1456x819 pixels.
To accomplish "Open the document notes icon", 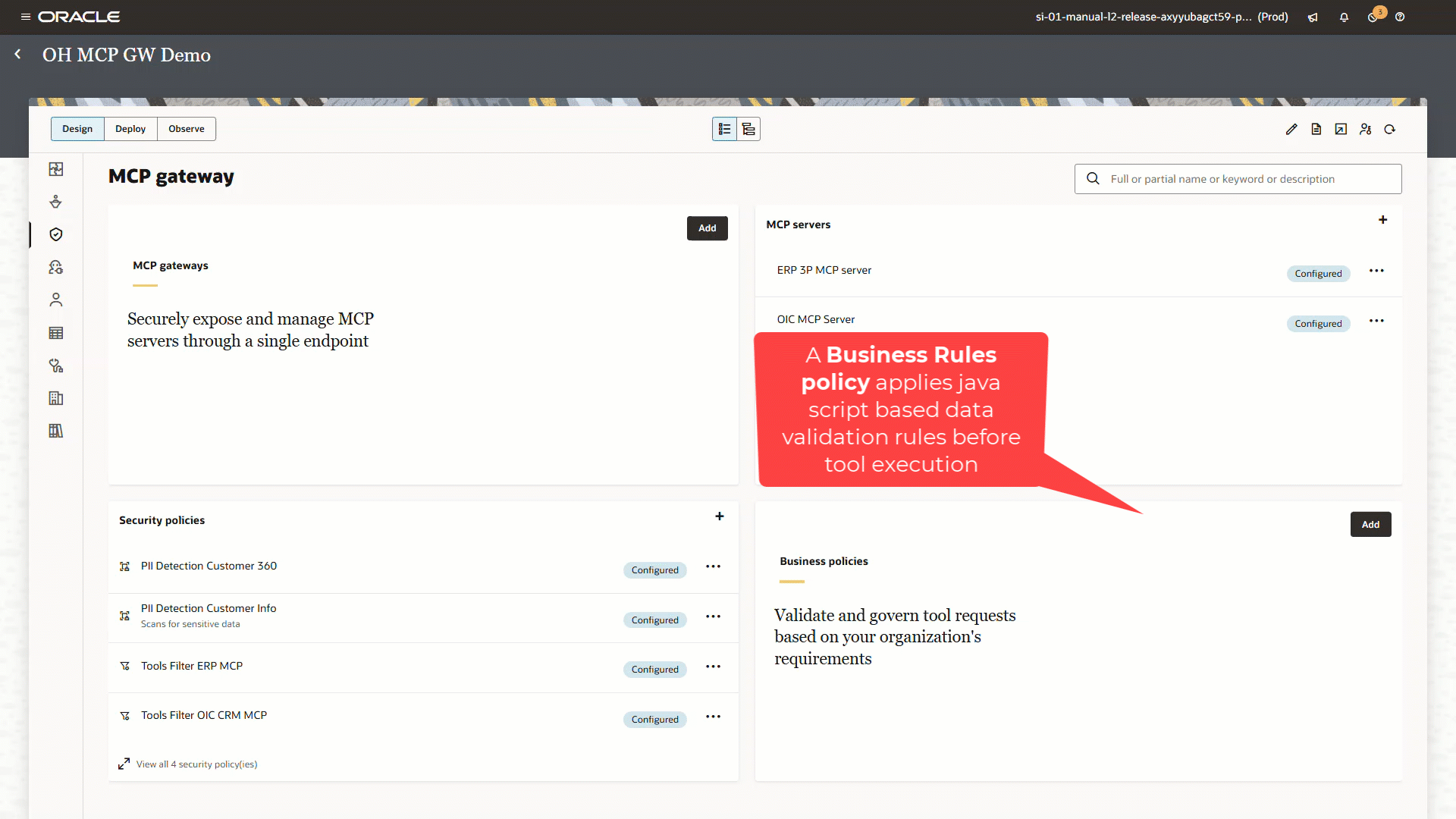I will [x=1316, y=130].
